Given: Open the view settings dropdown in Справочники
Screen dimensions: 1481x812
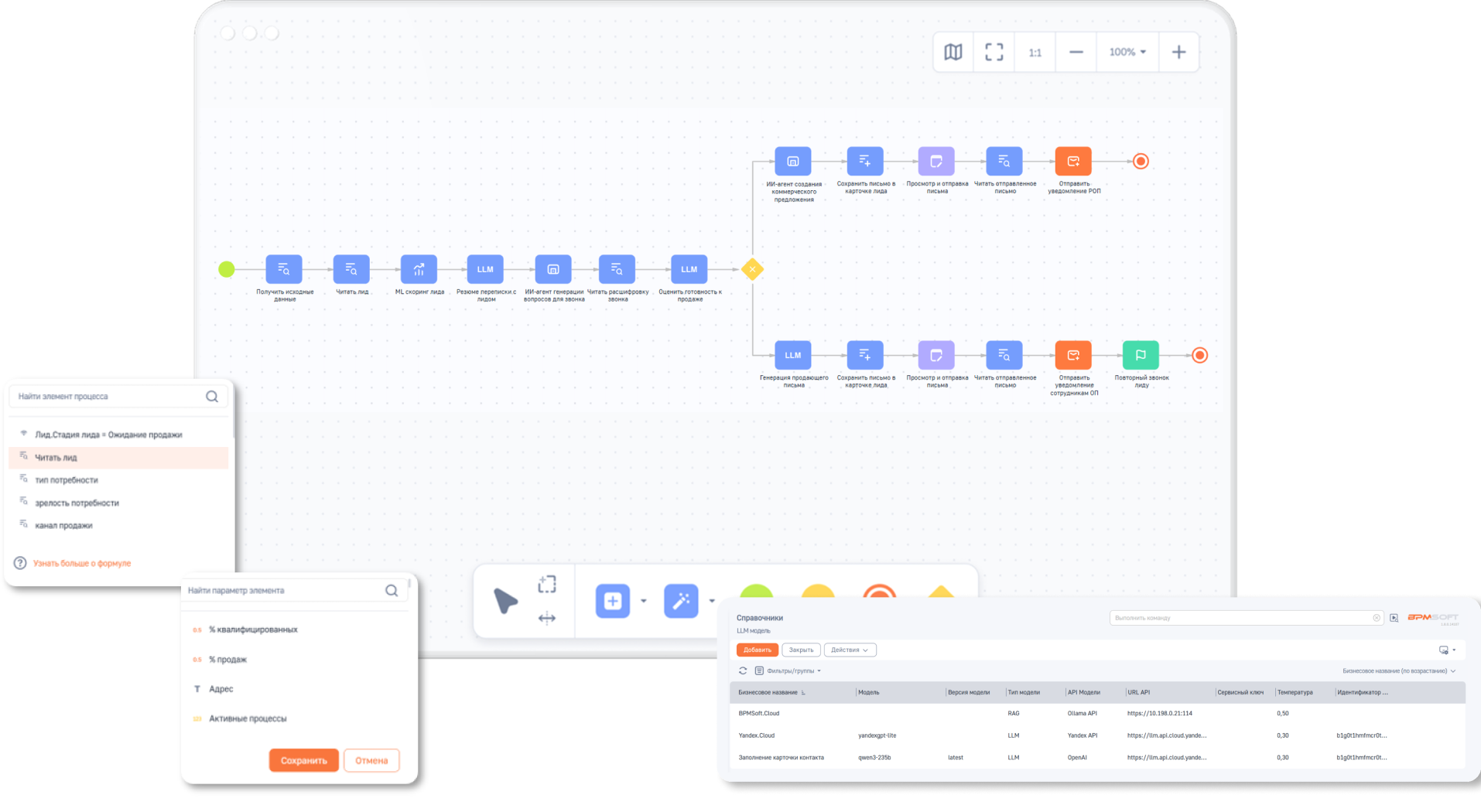Looking at the screenshot, I should pyautogui.click(x=1447, y=650).
